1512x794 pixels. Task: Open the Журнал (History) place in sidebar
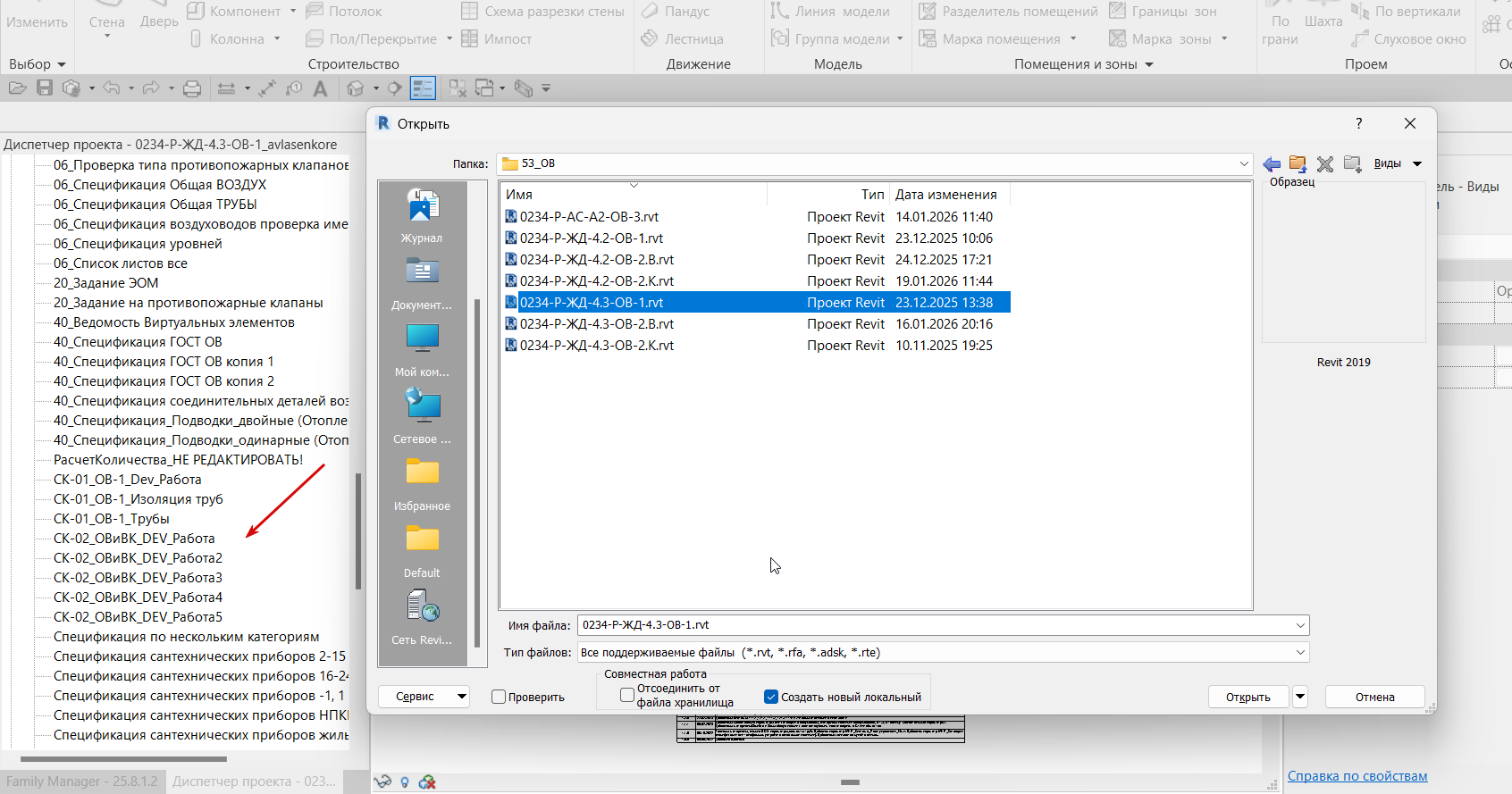pos(422,215)
